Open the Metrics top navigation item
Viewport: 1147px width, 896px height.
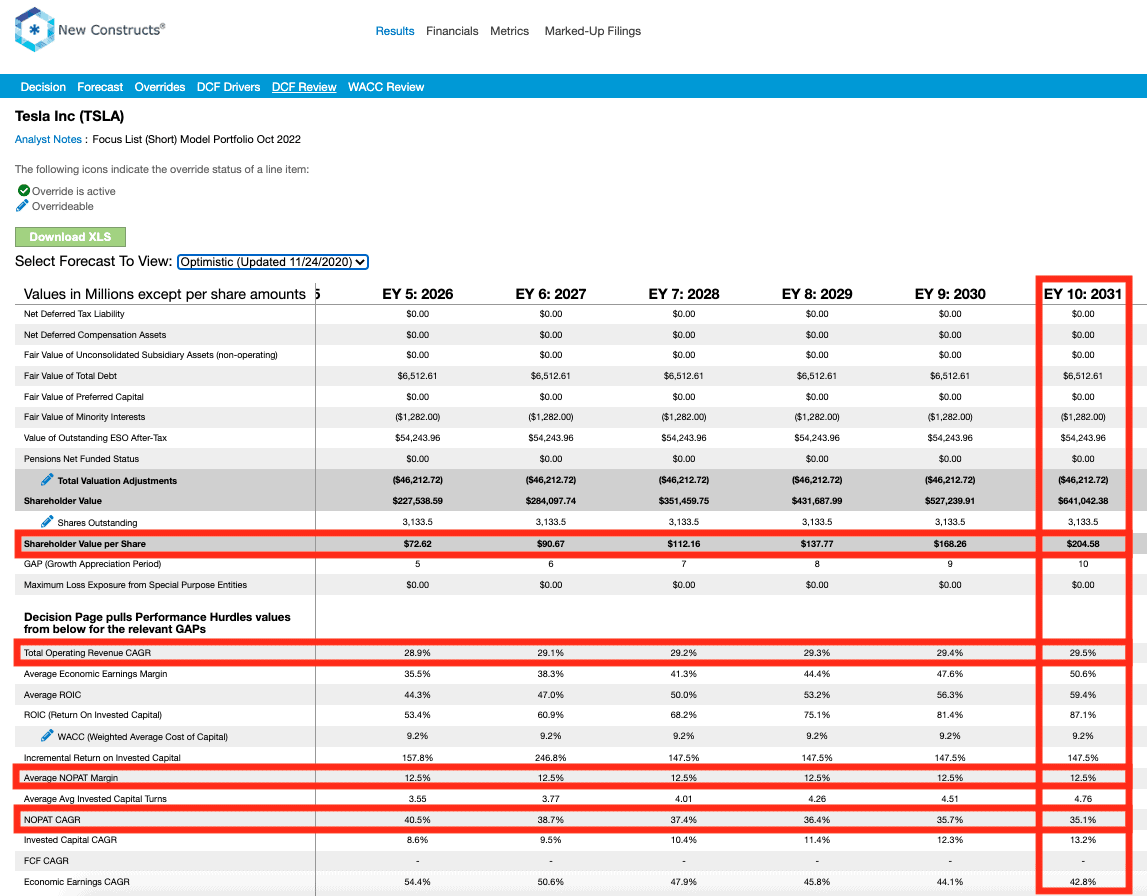tap(509, 31)
